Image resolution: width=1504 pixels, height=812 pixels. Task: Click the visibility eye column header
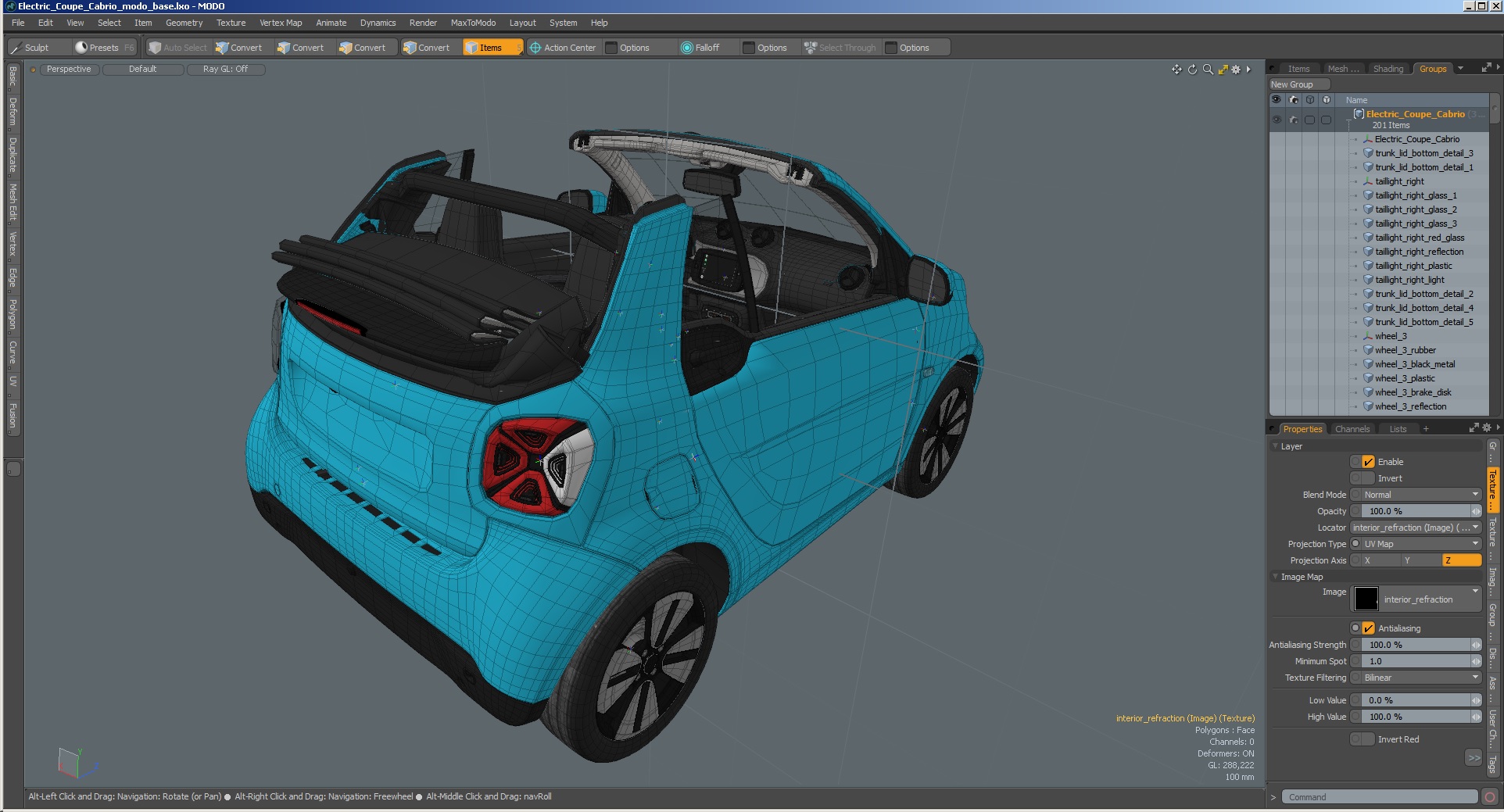click(1277, 100)
